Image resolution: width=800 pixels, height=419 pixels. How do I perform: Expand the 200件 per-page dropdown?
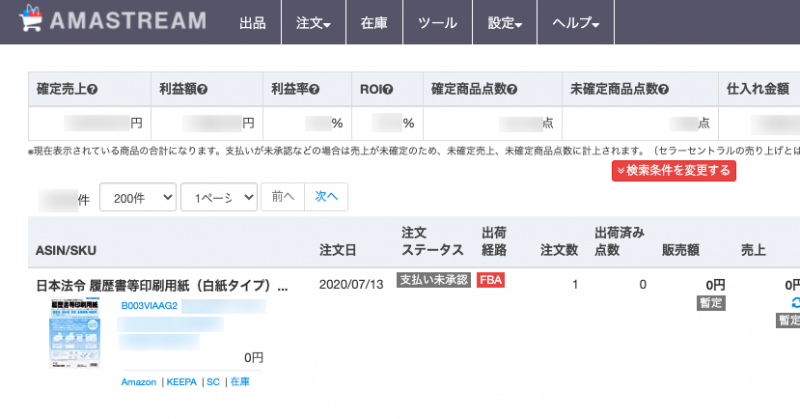138,197
